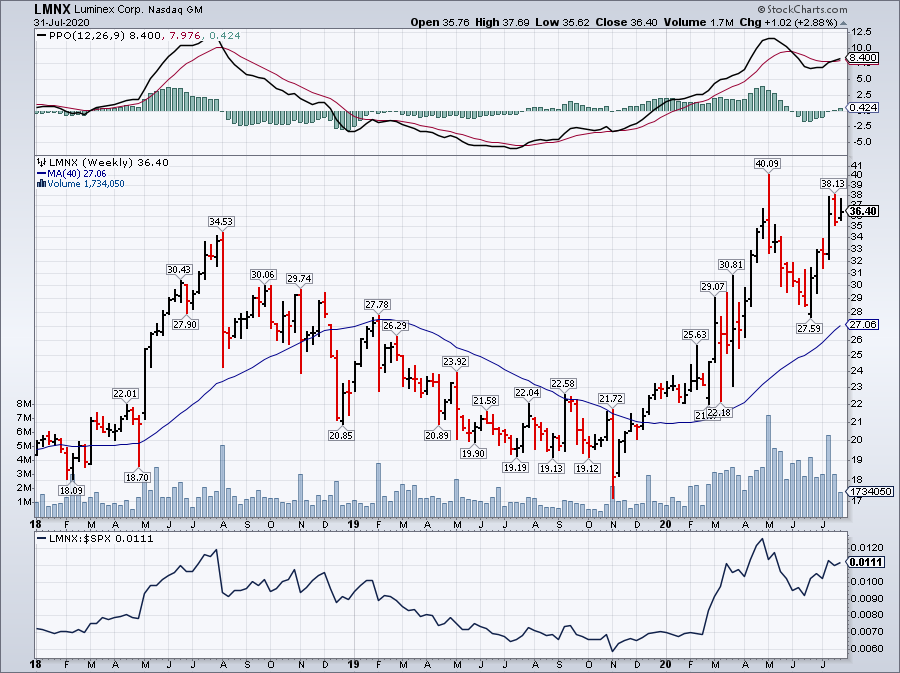Click the blue MA(40) line marker in legend

point(41,173)
